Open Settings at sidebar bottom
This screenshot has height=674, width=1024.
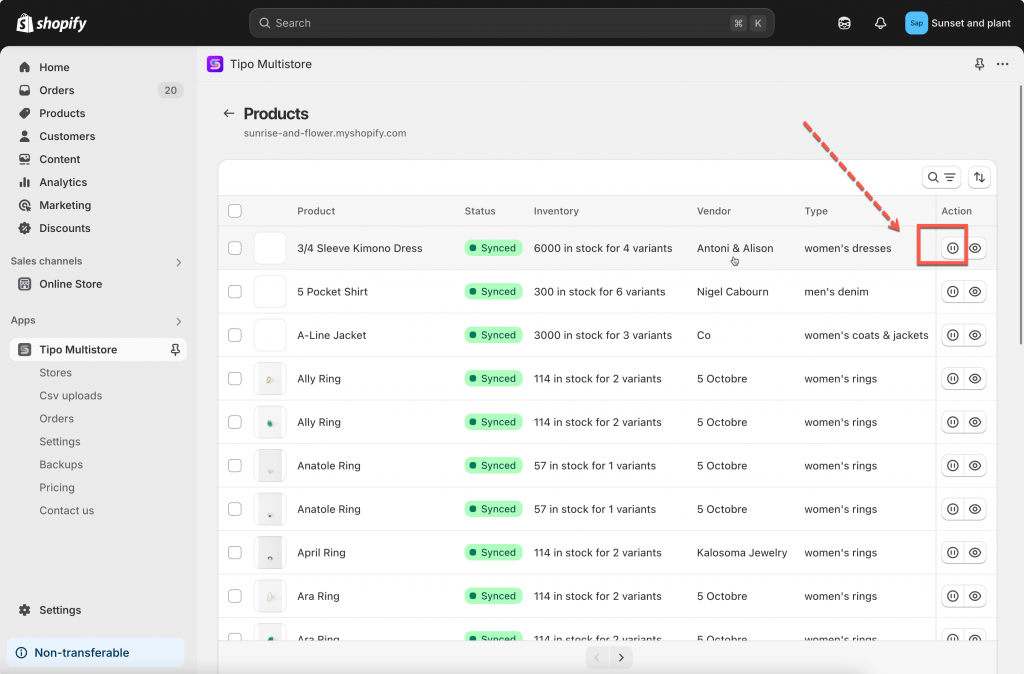coord(60,610)
